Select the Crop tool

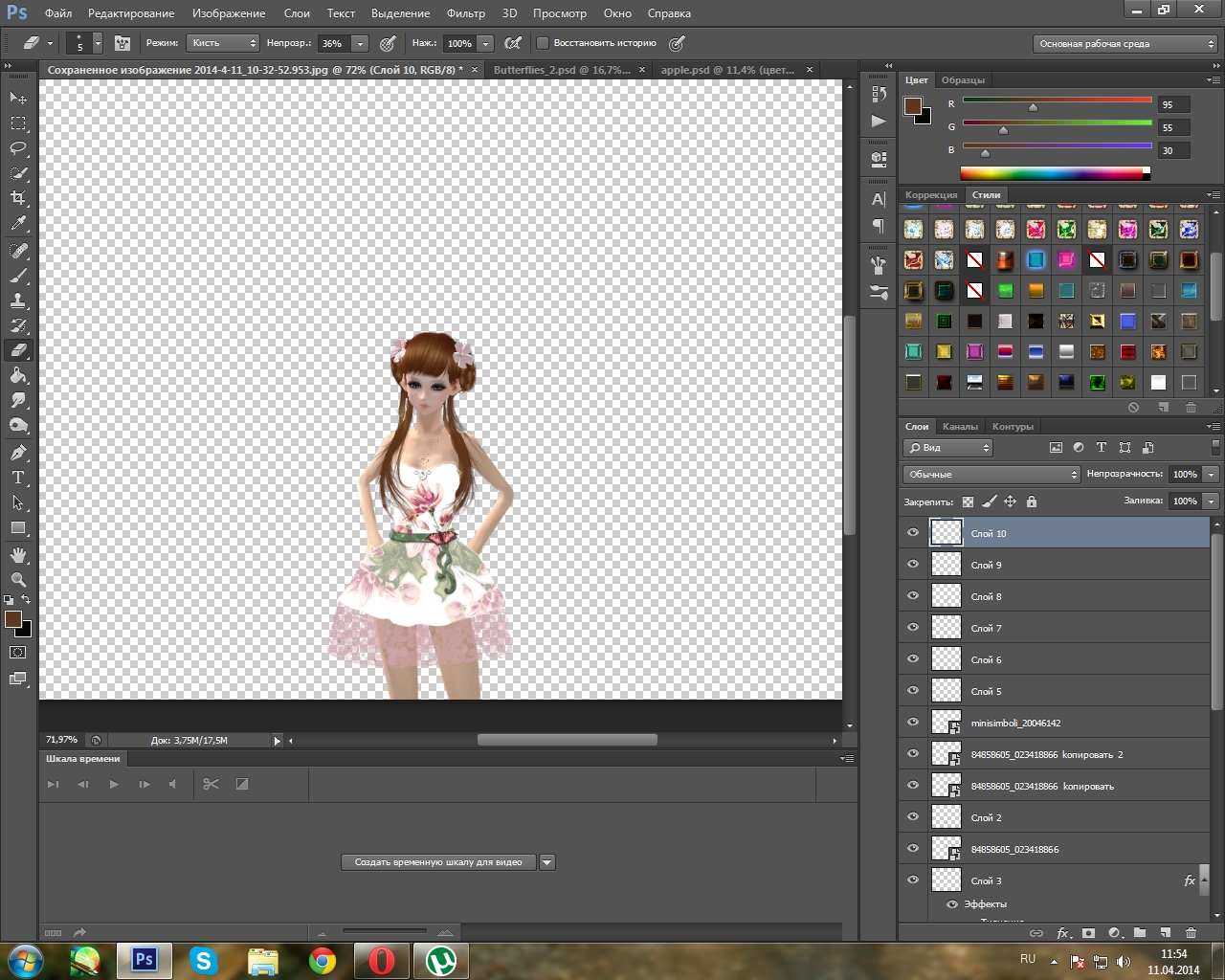pyautogui.click(x=18, y=198)
